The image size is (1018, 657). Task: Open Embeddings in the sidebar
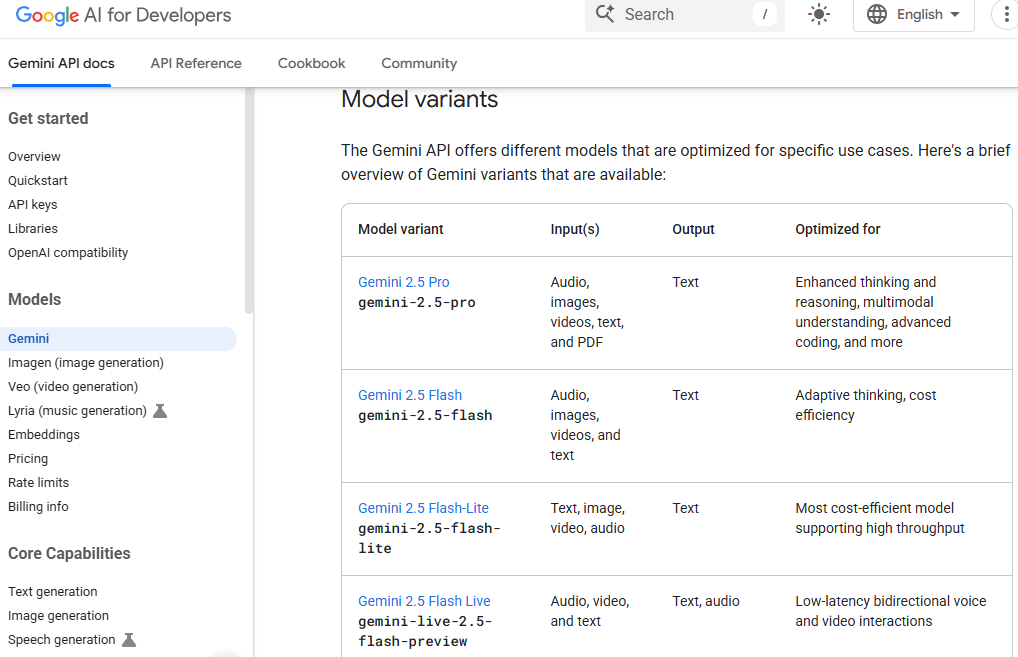point(43,435)
